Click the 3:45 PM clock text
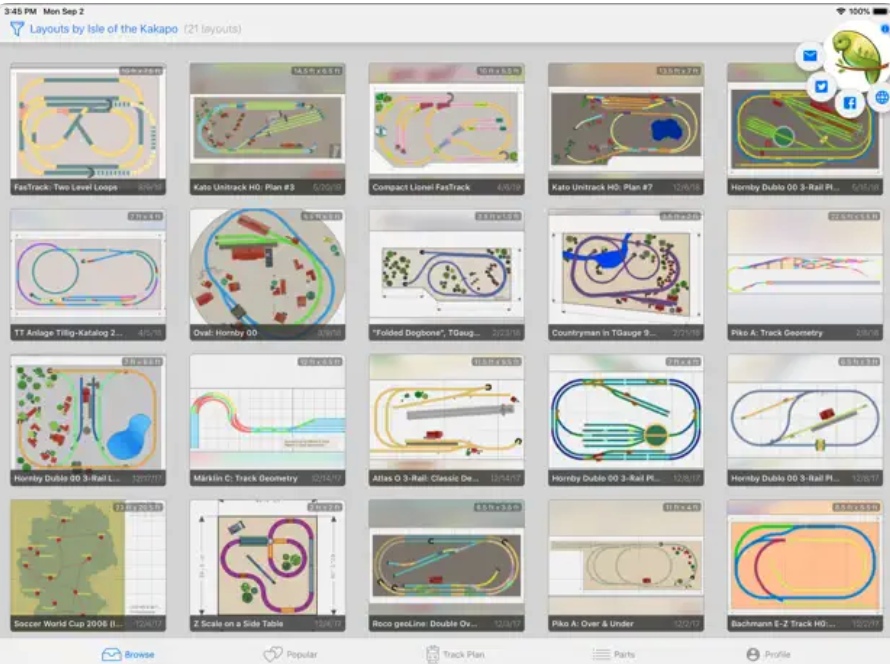 pyautogui.click(x=20, y=11)
